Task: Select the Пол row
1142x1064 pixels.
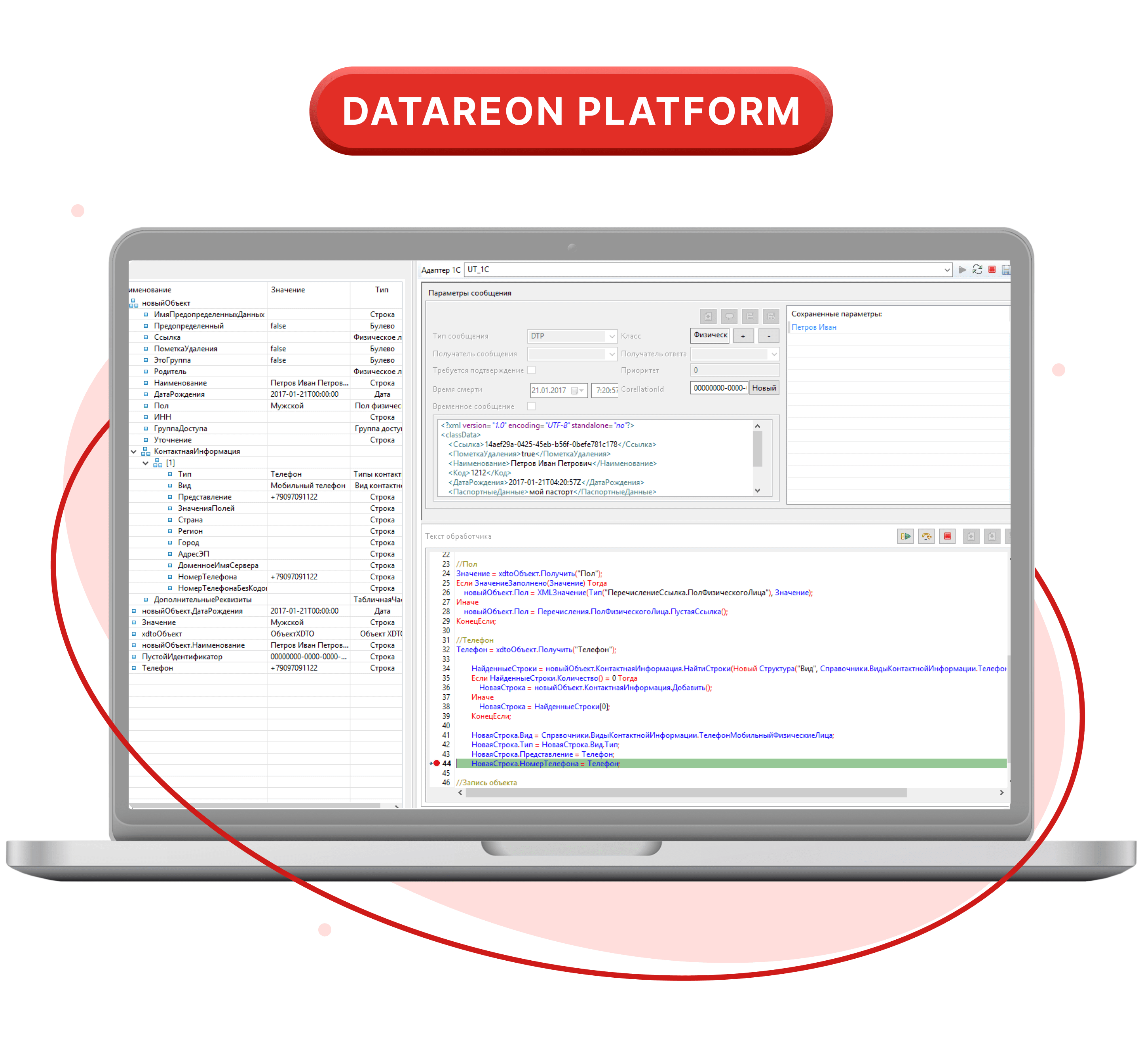Action: point(265,406)
